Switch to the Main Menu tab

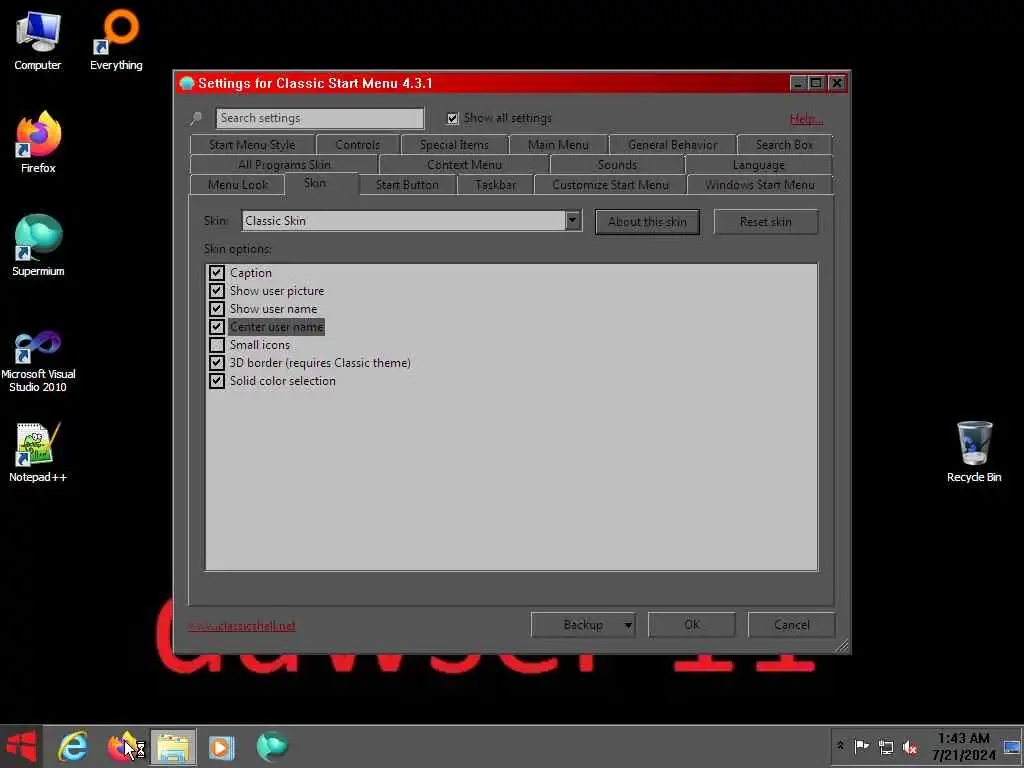click(x=558, y=144)
